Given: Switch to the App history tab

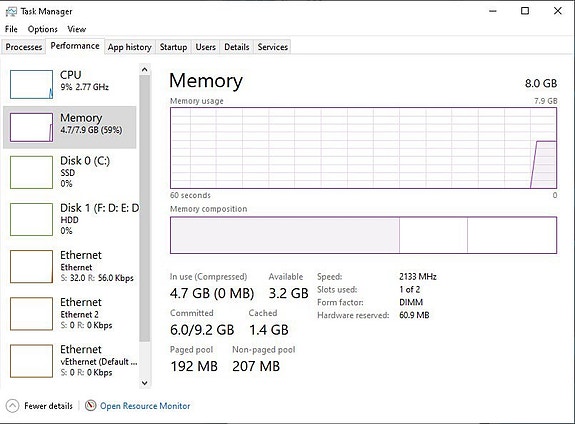Looking at the screenshot, I should 129,47.
